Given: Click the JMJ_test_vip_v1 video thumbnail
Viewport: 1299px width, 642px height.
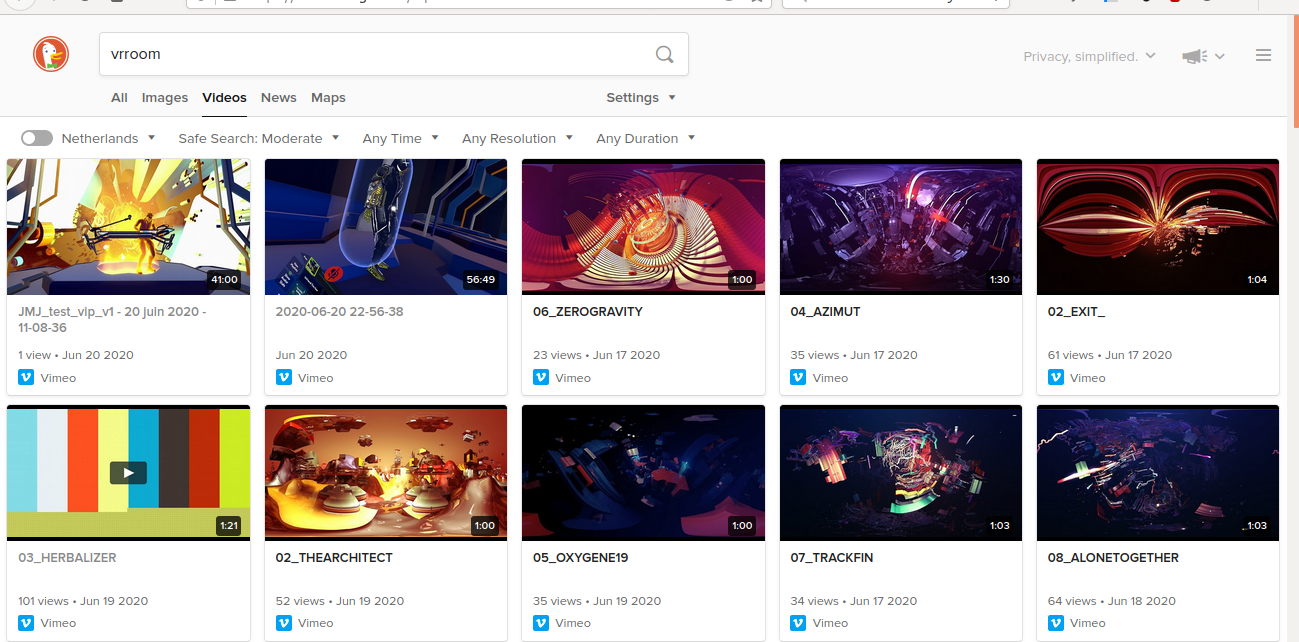Looking at the screenshot, I should pyautogui.click(x=128, y=227).
